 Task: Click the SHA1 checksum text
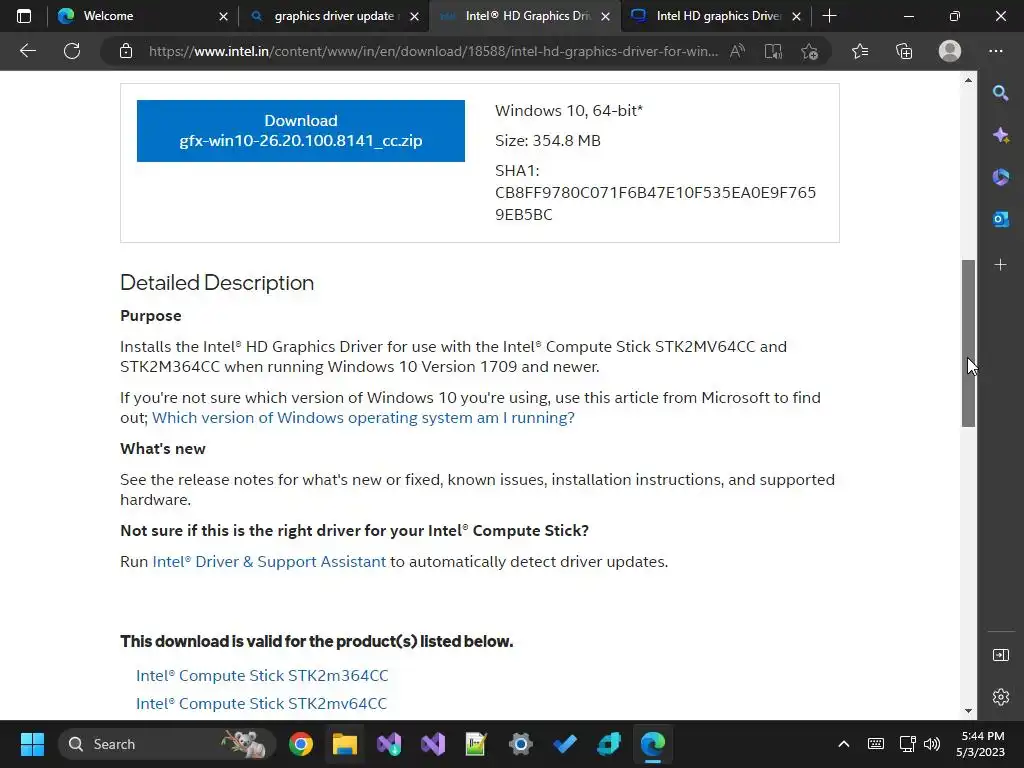click(x=655, y=193)
